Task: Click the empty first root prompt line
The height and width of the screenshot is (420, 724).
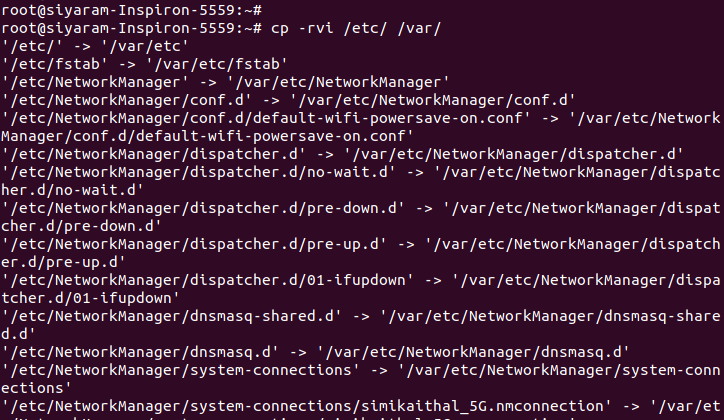Action: [130, 9]
